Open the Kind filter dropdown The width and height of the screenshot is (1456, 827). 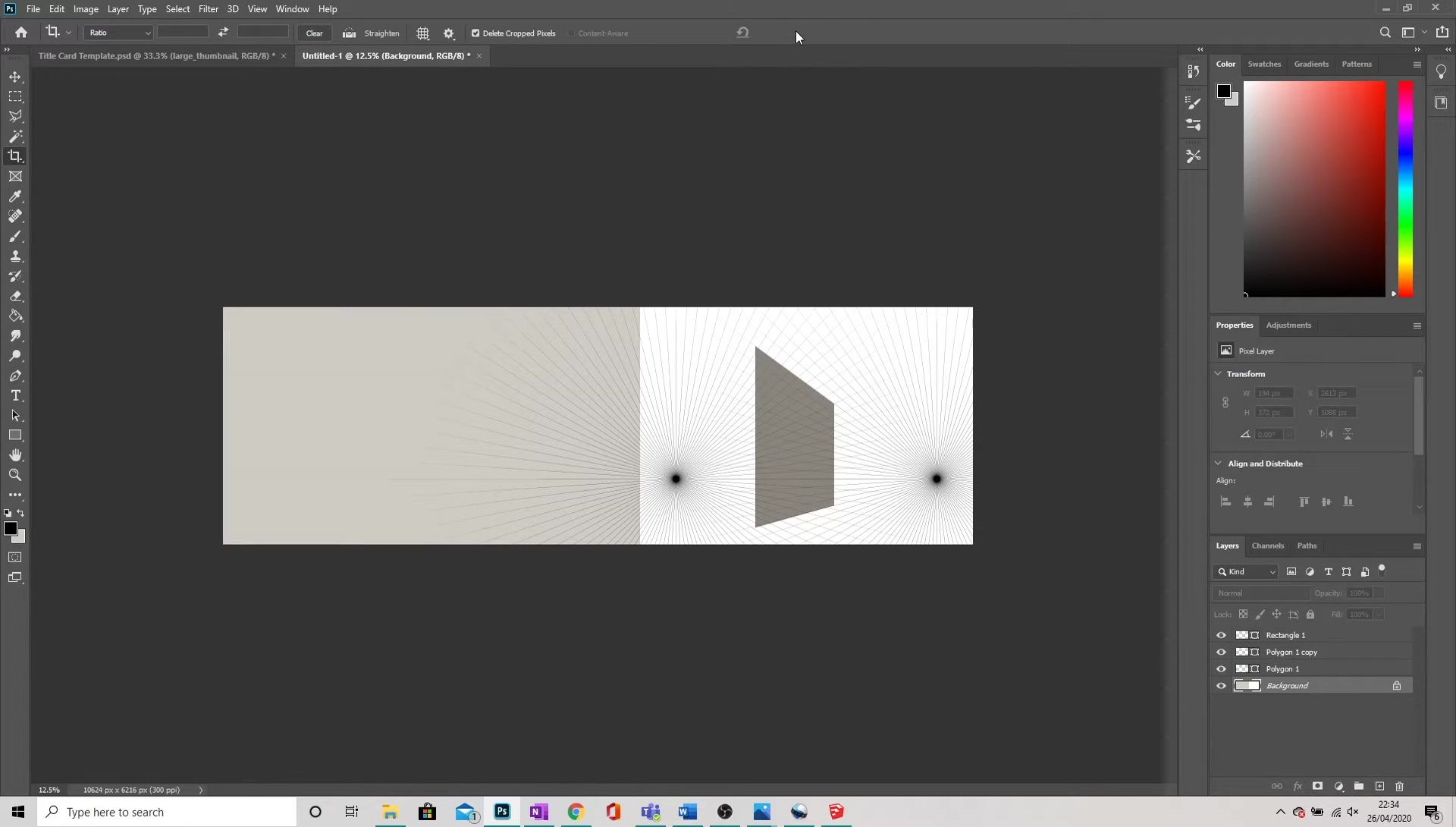pyautogui.click(x=1246, y=572)
